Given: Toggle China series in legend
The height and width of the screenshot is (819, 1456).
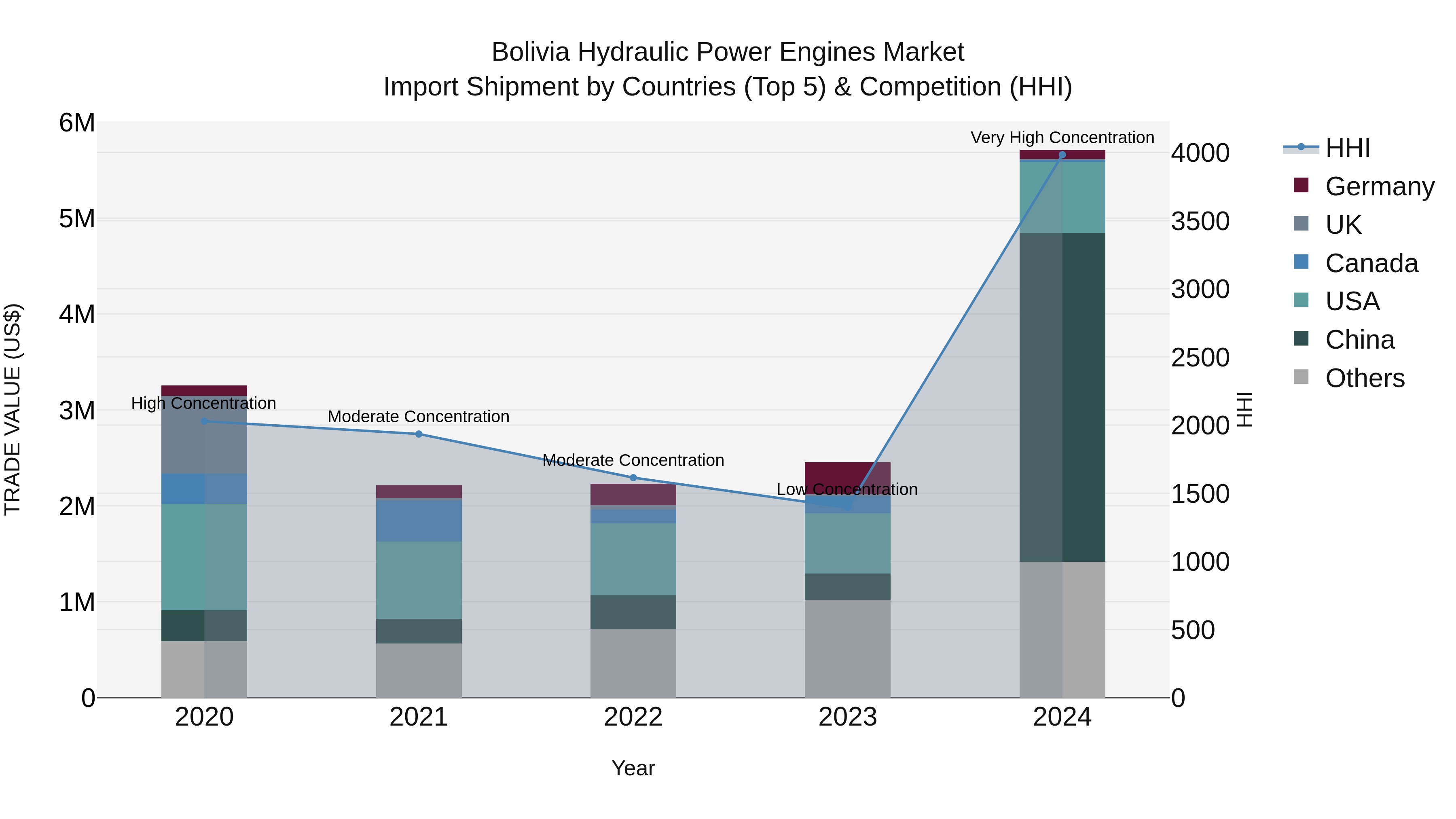Looking at the screenshot, I should click(x=1344, y=339).
